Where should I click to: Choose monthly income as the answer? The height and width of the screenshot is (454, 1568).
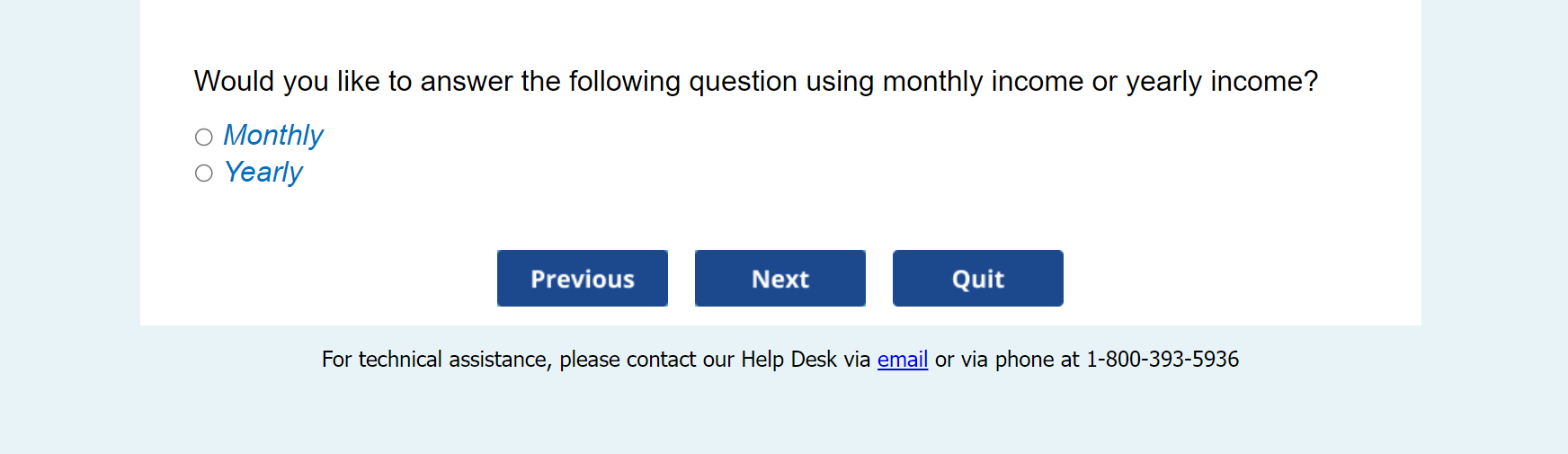(204, 137)
